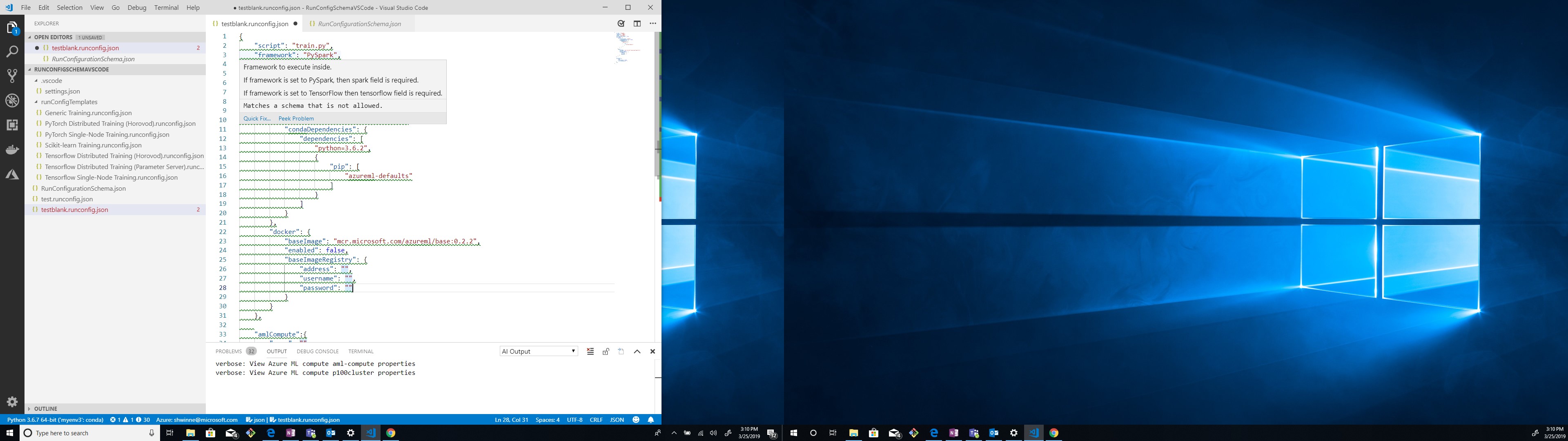1568x441 pixels.
Task: Open Generic Training.runconfig.json
Action: (88, 113)
